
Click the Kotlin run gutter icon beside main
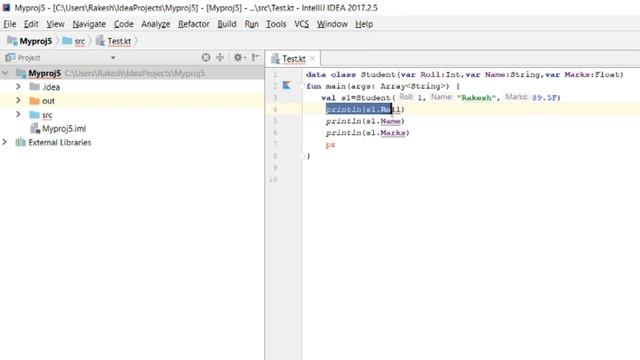click(287, 85)
